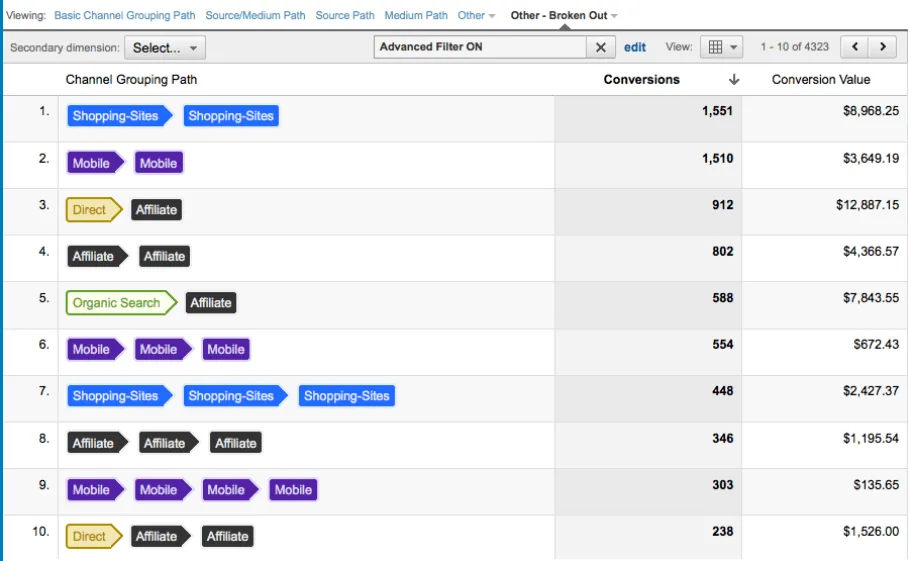Image resolution: width=910 pixels, height=561 pixels.
Task: Select conversion value $7,843.55
Action: 871,298
